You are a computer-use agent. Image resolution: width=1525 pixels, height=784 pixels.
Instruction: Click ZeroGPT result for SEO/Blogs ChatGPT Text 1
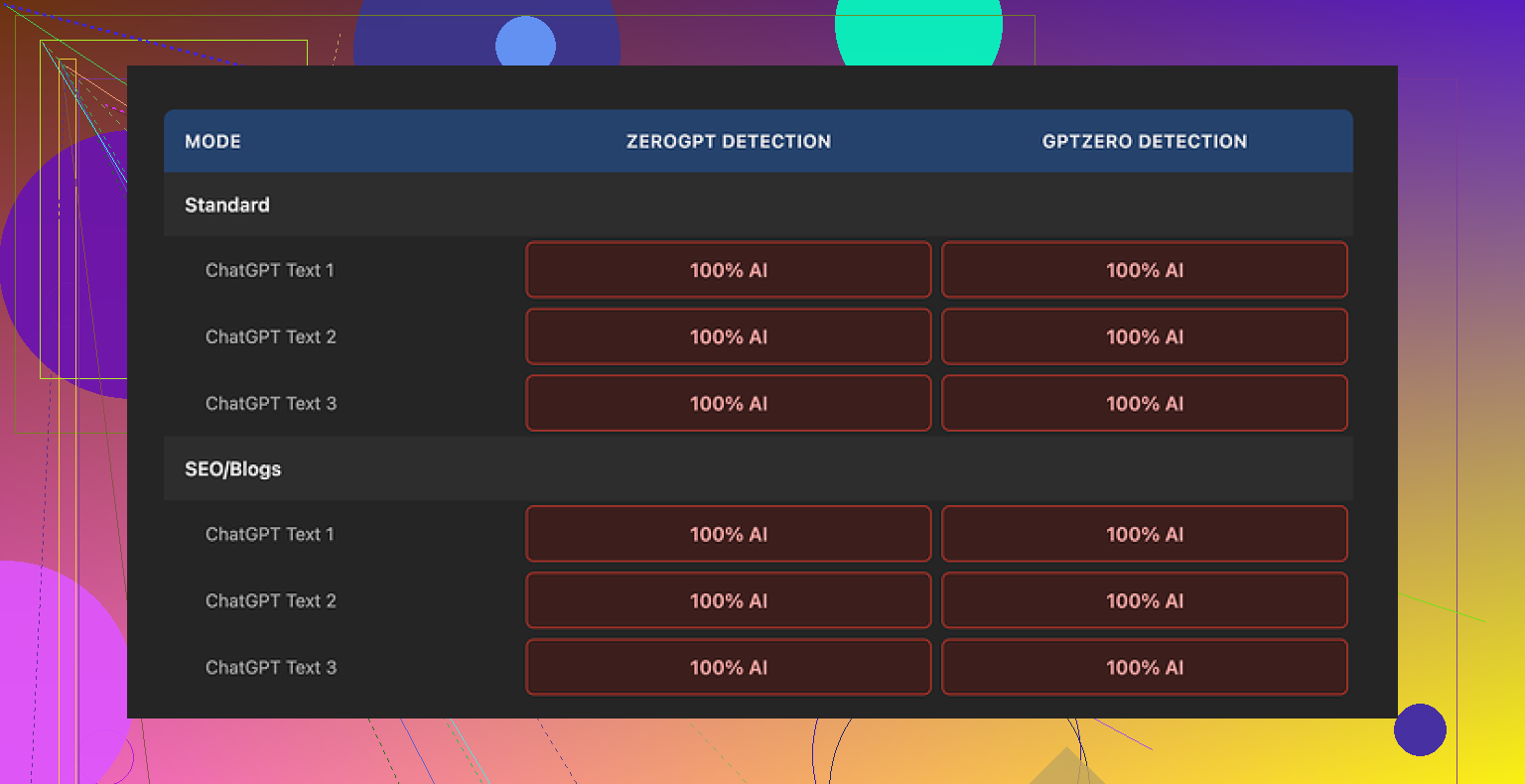(728, 534)
